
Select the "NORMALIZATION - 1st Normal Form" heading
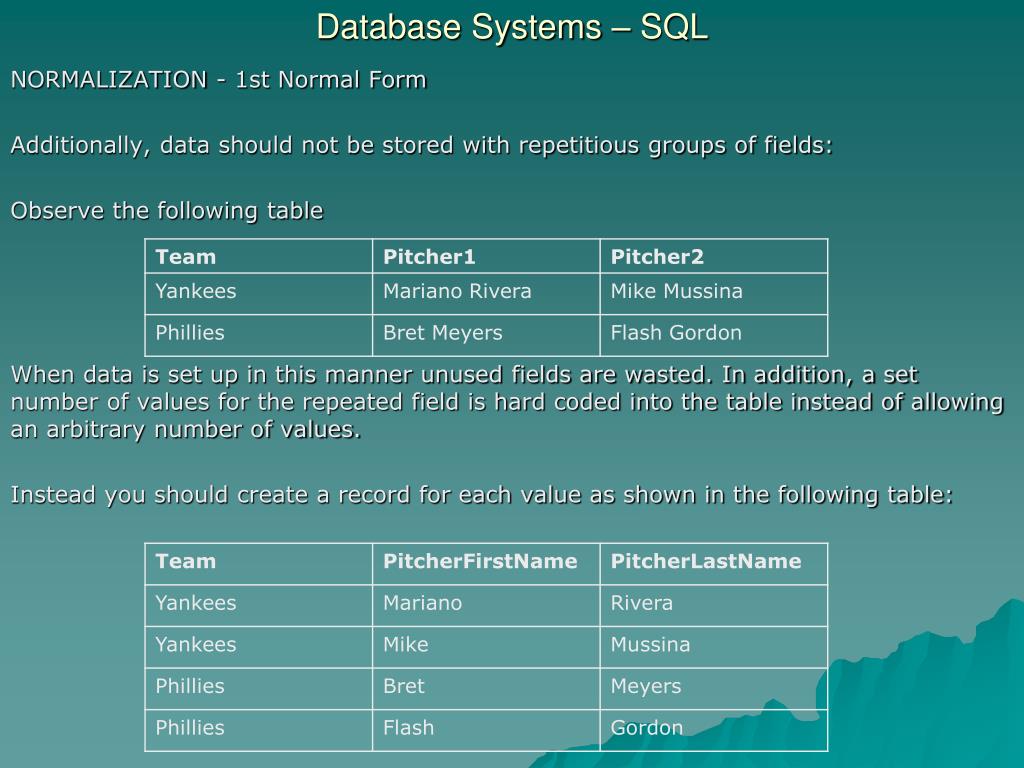point(219,80)
